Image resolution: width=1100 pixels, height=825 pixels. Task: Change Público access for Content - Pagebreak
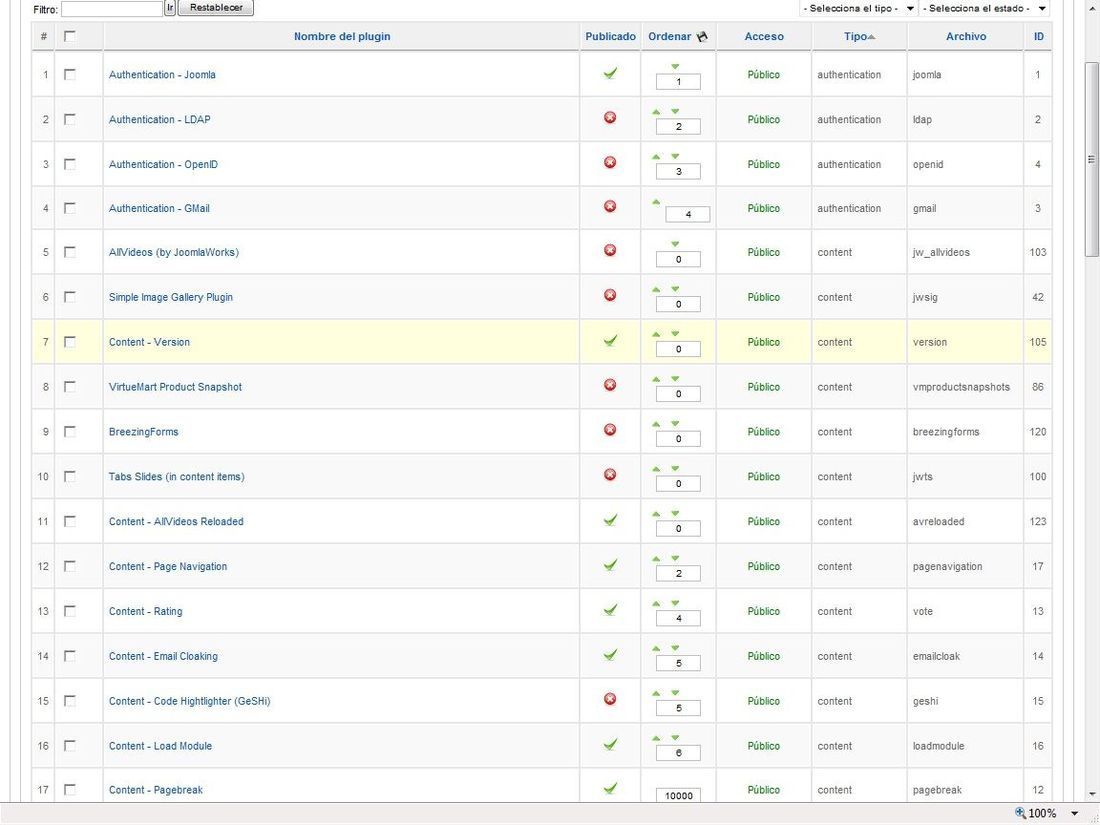(x=763, y=790)
